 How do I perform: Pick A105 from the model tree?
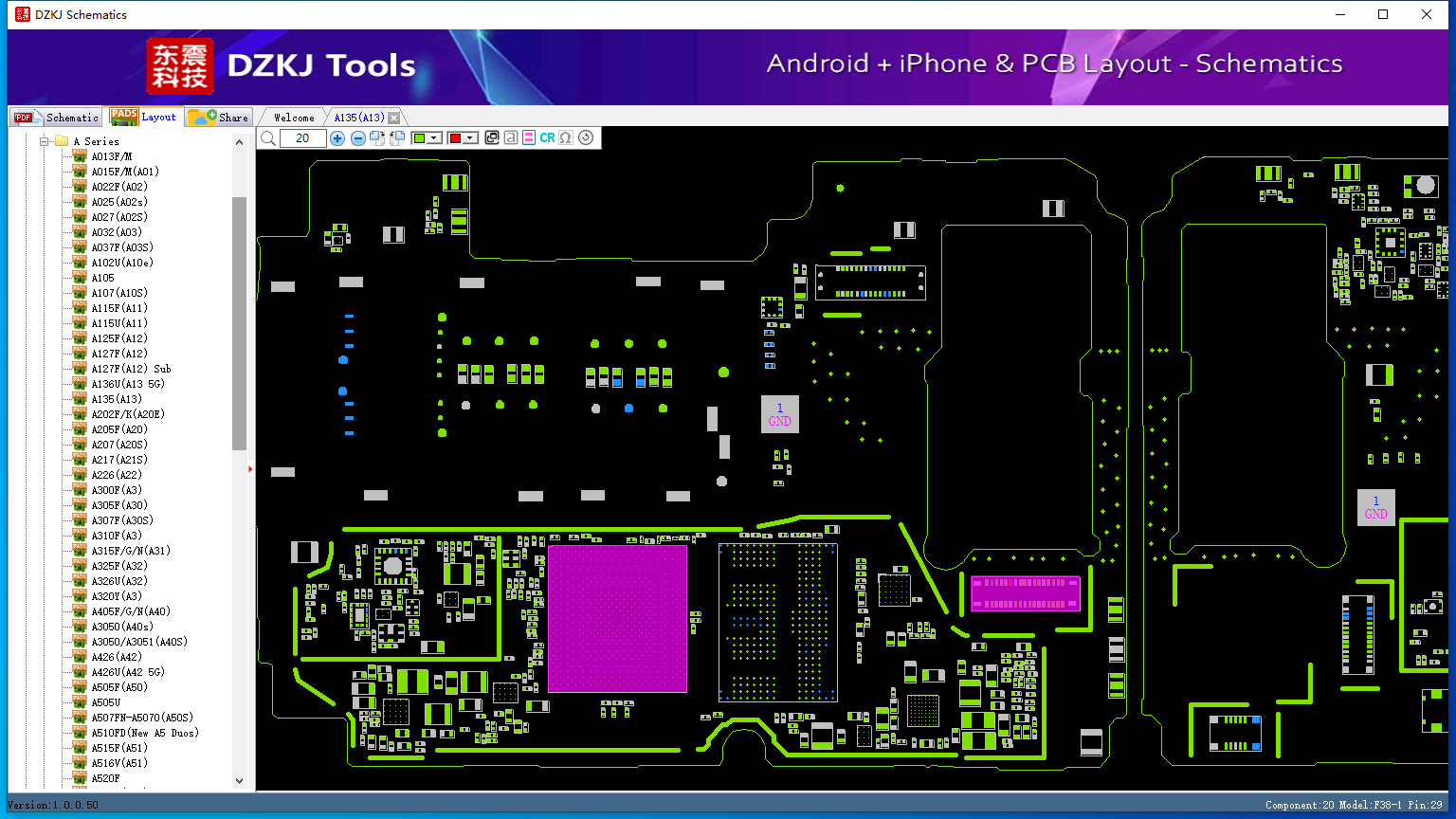click(x=102, y=278)
